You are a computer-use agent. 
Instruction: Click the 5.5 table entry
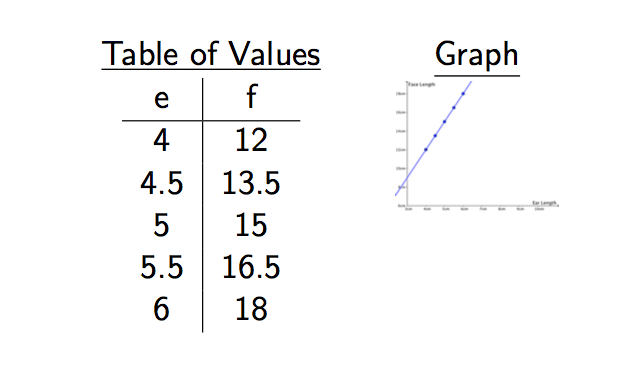162,267
